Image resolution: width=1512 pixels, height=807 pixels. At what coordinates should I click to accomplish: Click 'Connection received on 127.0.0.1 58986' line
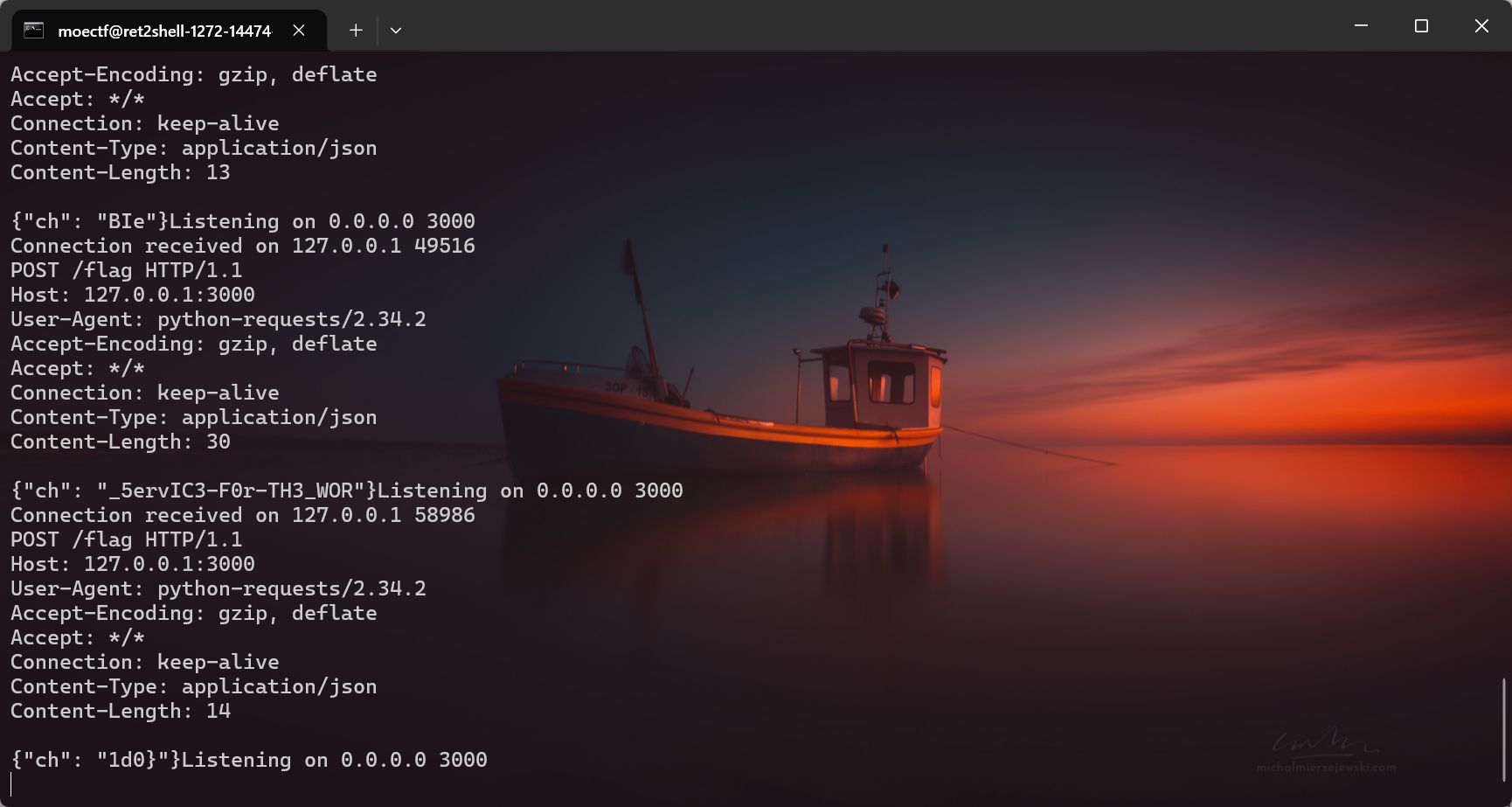pos(243,515)
